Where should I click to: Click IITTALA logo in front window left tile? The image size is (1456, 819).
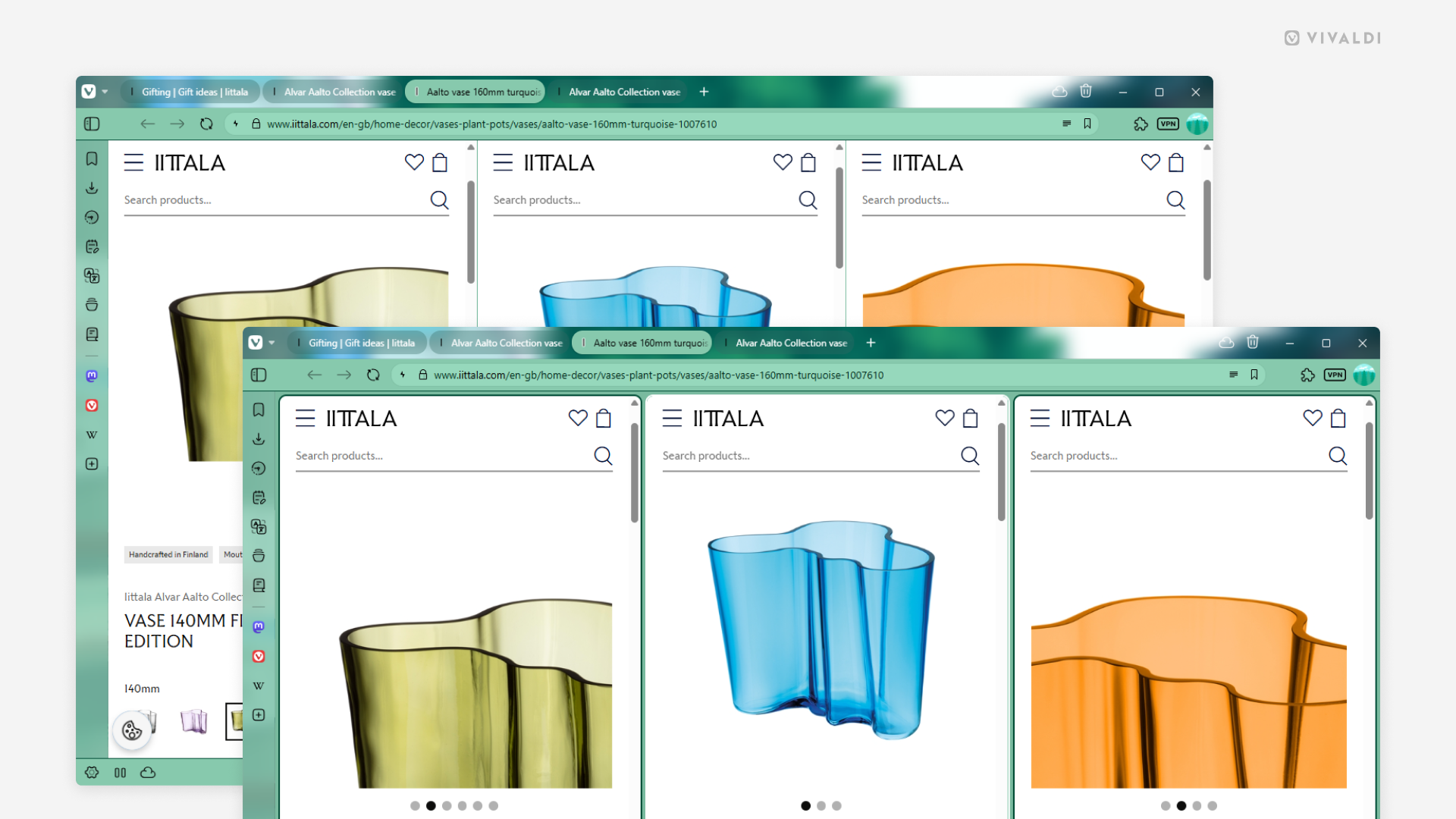click(x=361, y=419)
